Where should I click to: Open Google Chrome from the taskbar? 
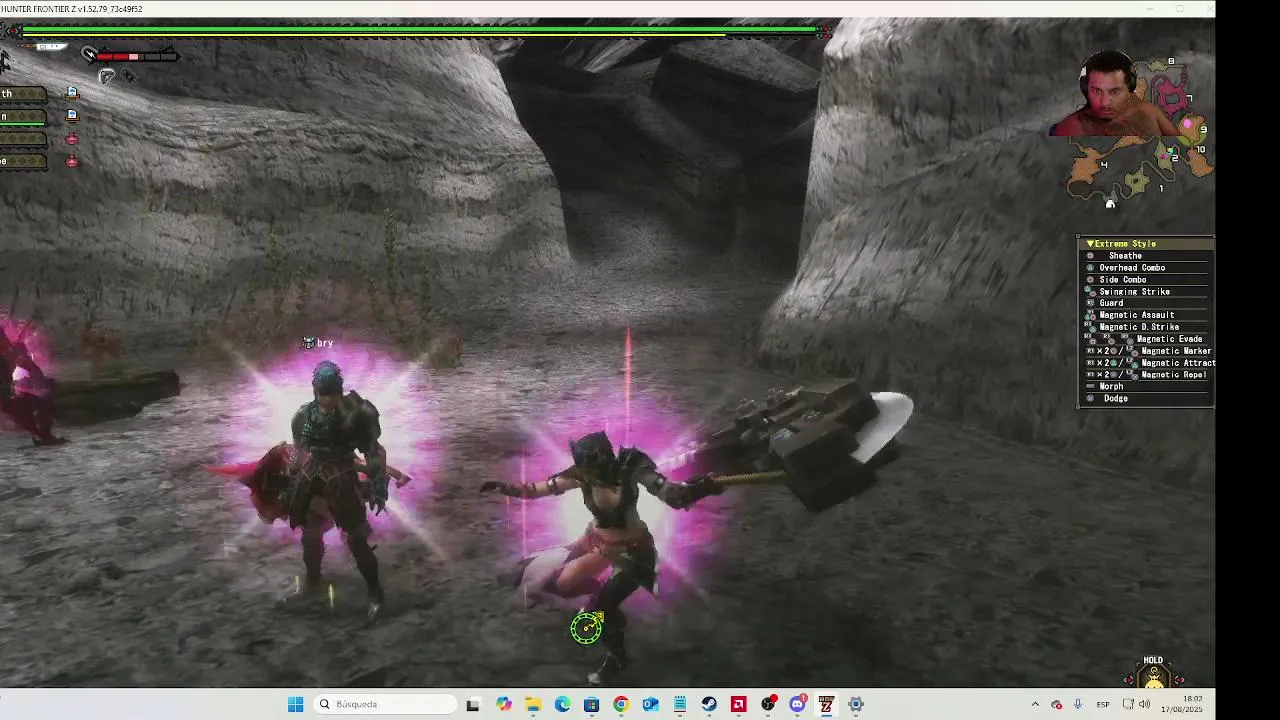(x=621, y=704)
